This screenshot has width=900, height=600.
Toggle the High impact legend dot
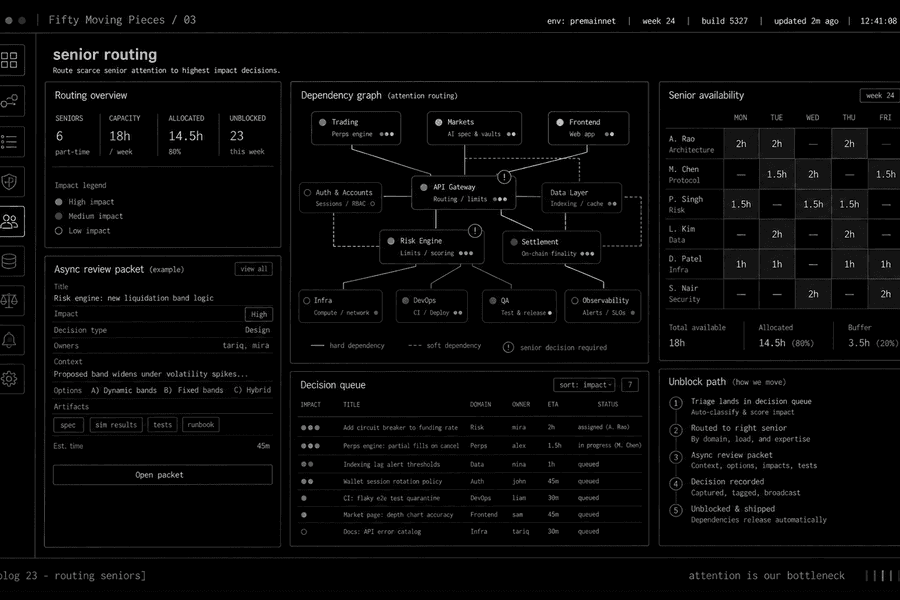click(59, 202)
